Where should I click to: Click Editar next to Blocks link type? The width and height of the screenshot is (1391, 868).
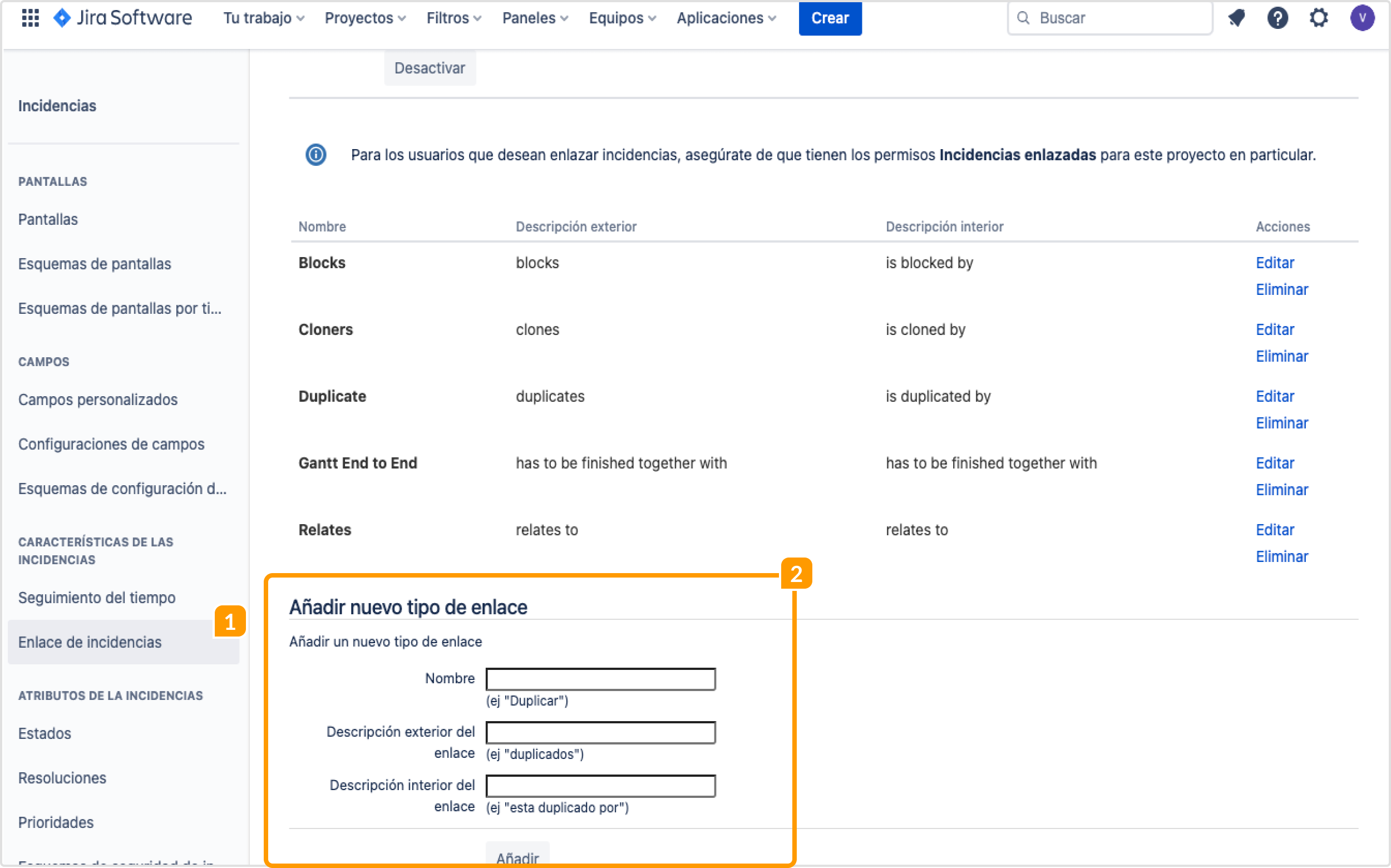point(1275,263)
